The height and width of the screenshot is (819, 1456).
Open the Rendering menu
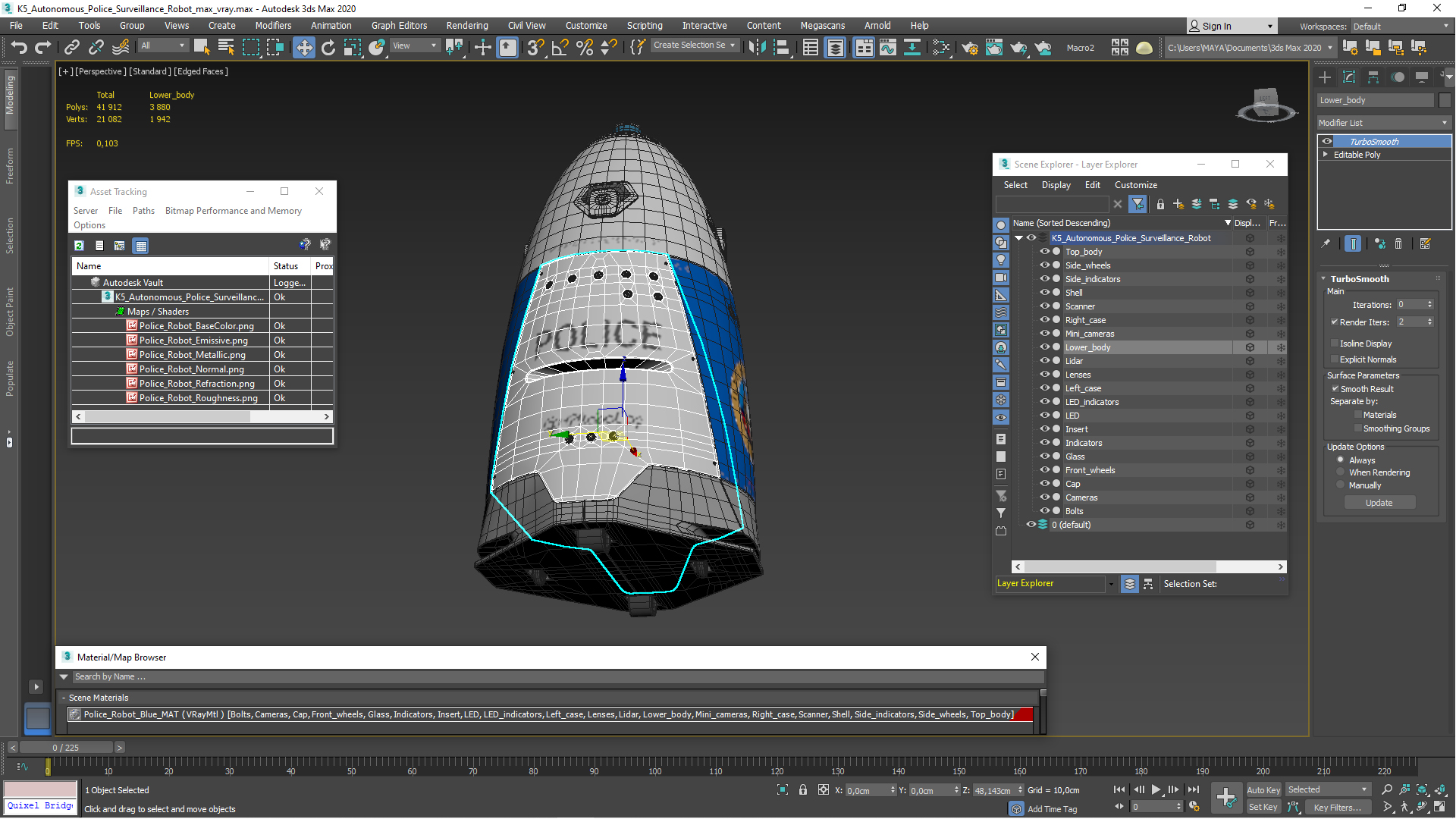click(x=466, y=26)
